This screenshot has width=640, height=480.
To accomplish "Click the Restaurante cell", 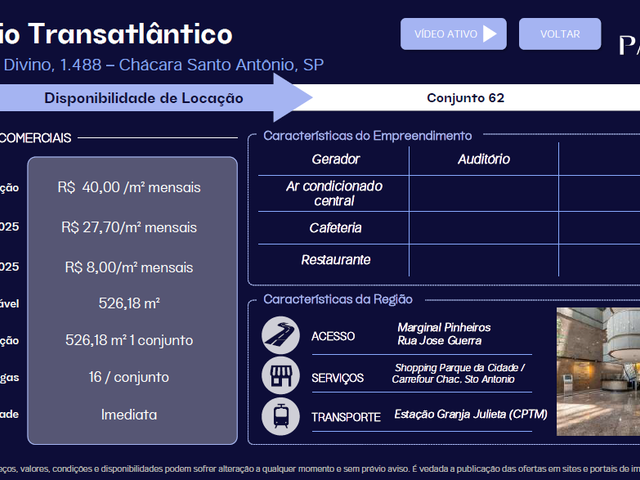I will point(336,260).
